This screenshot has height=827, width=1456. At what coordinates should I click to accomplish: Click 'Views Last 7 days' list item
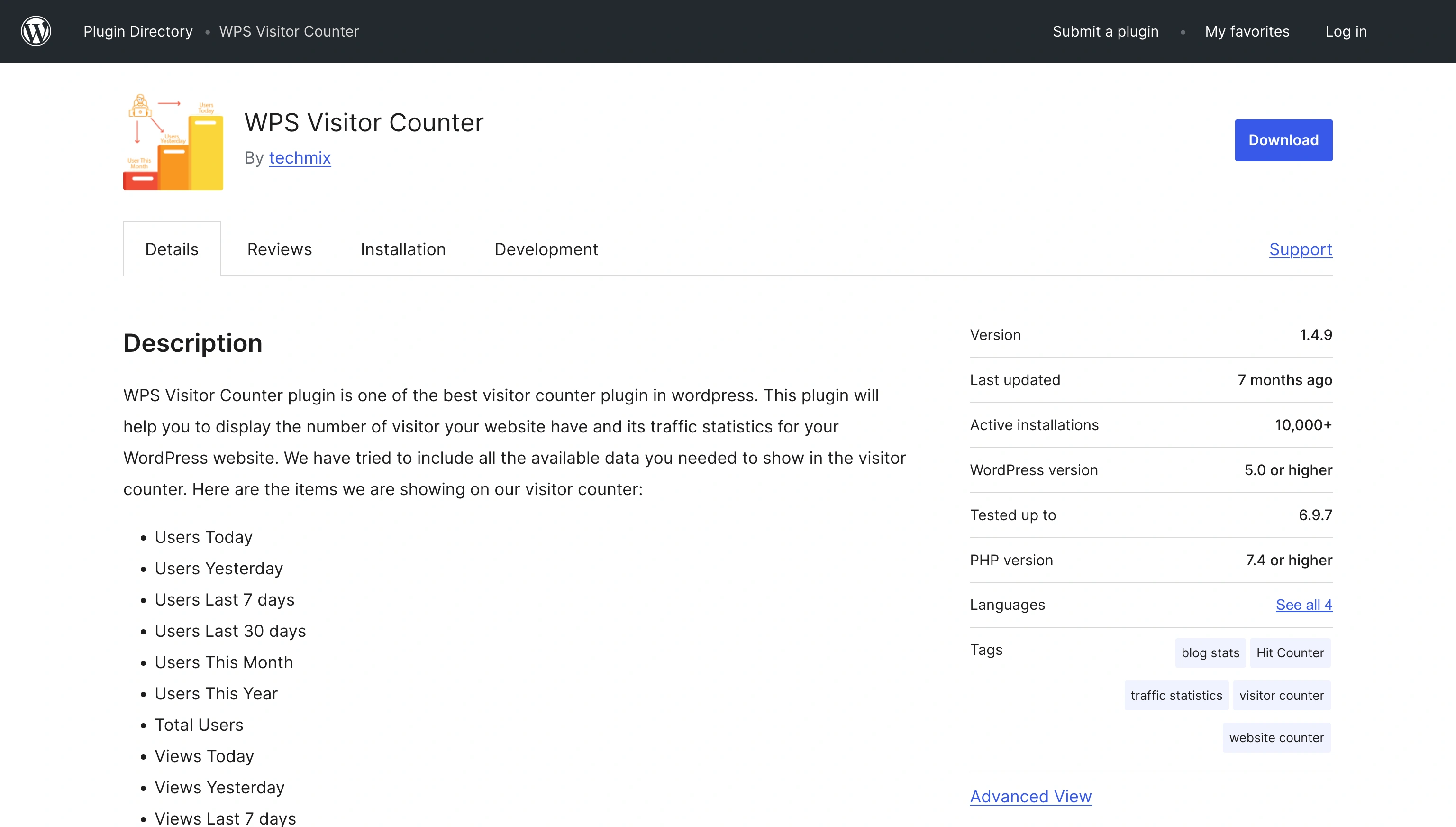225,818
